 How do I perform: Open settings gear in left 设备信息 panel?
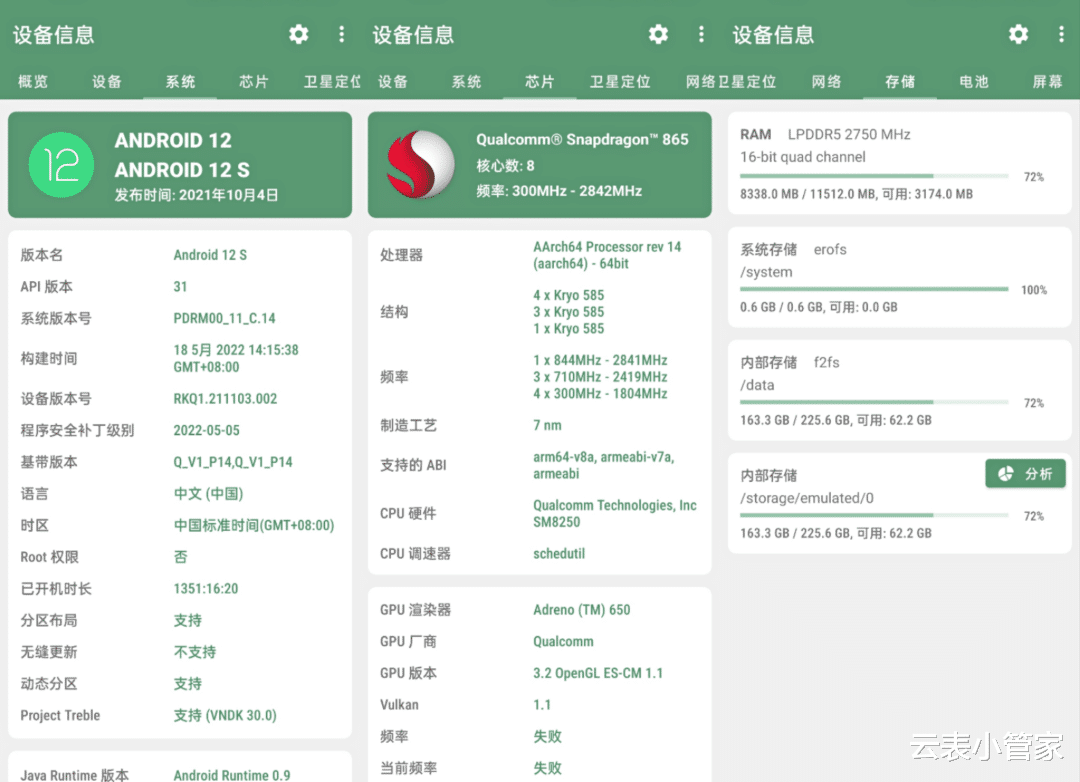coord(298,34)
